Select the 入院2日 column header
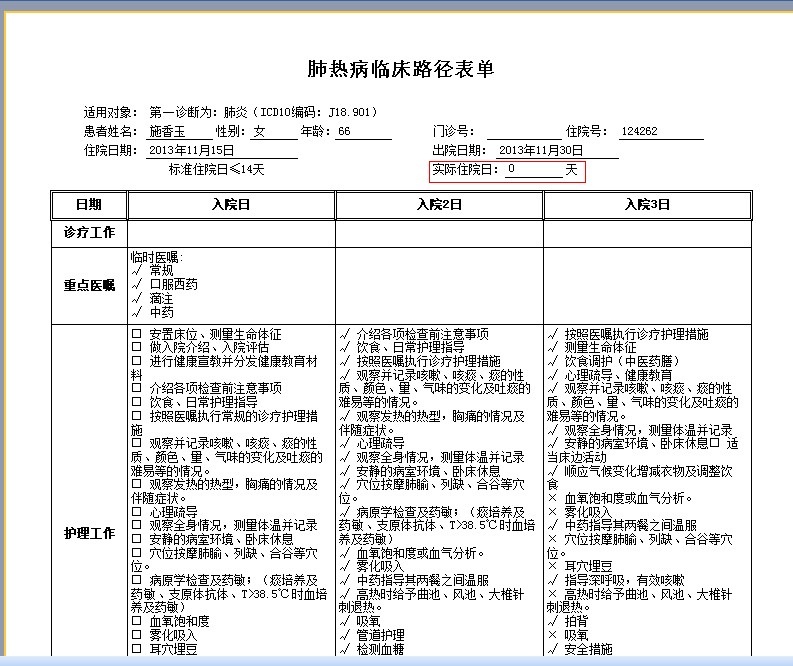 439,205
